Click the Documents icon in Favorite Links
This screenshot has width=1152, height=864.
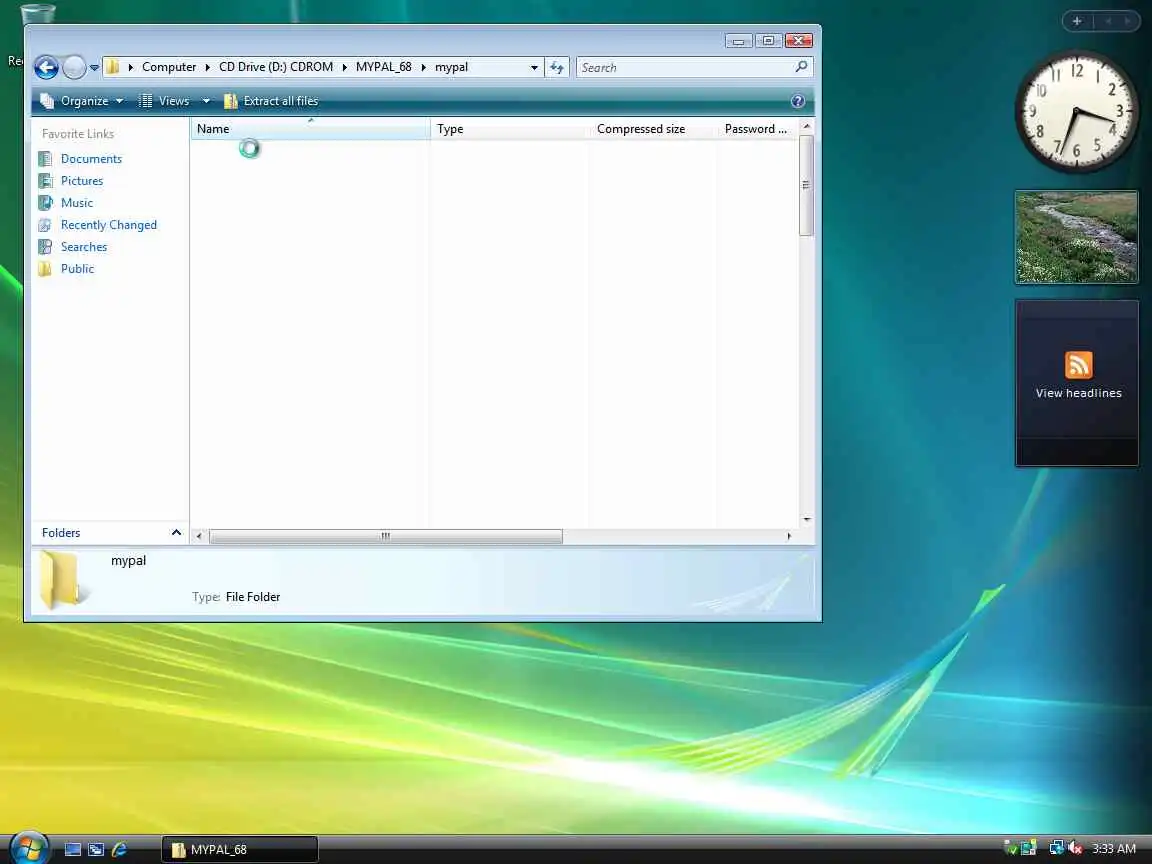46,159
